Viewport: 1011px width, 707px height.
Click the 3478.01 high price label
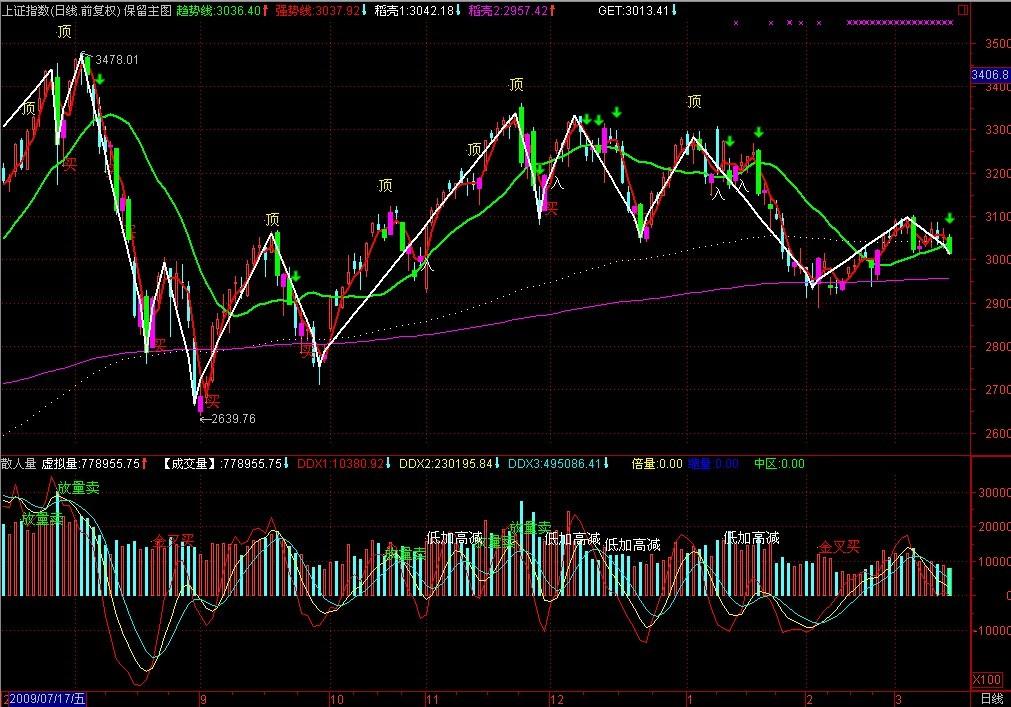click(x=117, y=60)
